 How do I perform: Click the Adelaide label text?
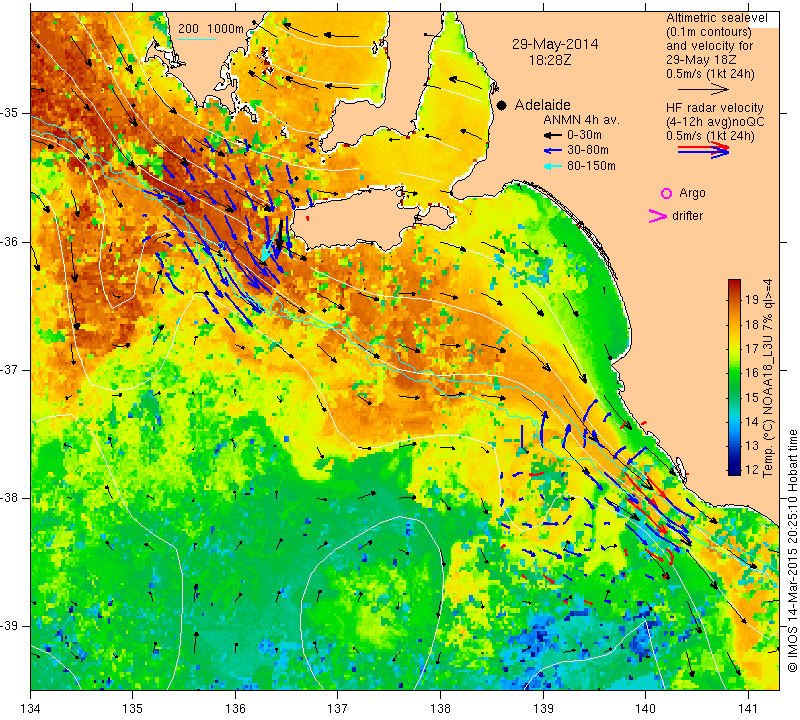pyautogui.click(x=542, y=105)
